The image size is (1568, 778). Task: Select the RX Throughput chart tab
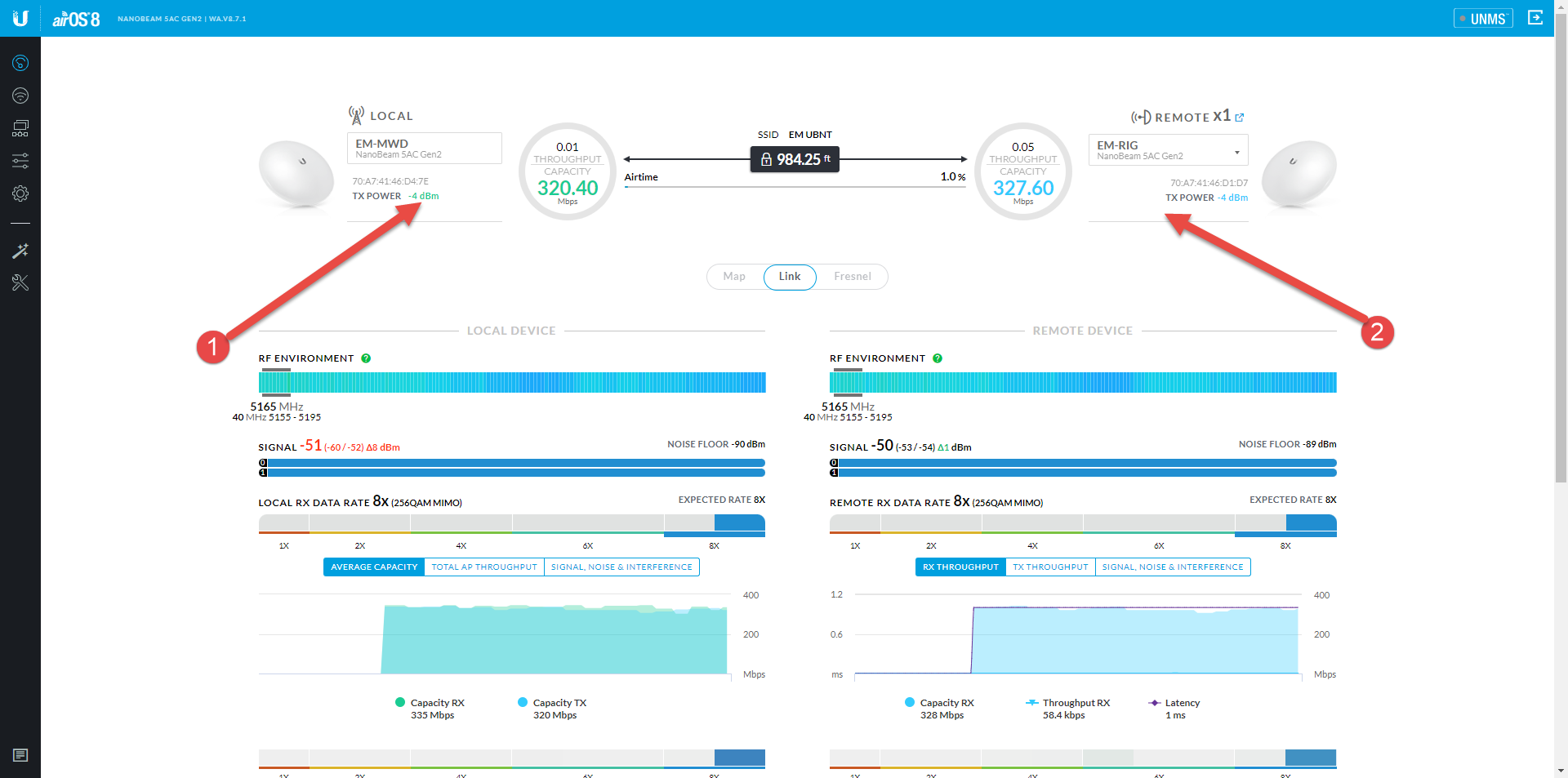[960, 567]
